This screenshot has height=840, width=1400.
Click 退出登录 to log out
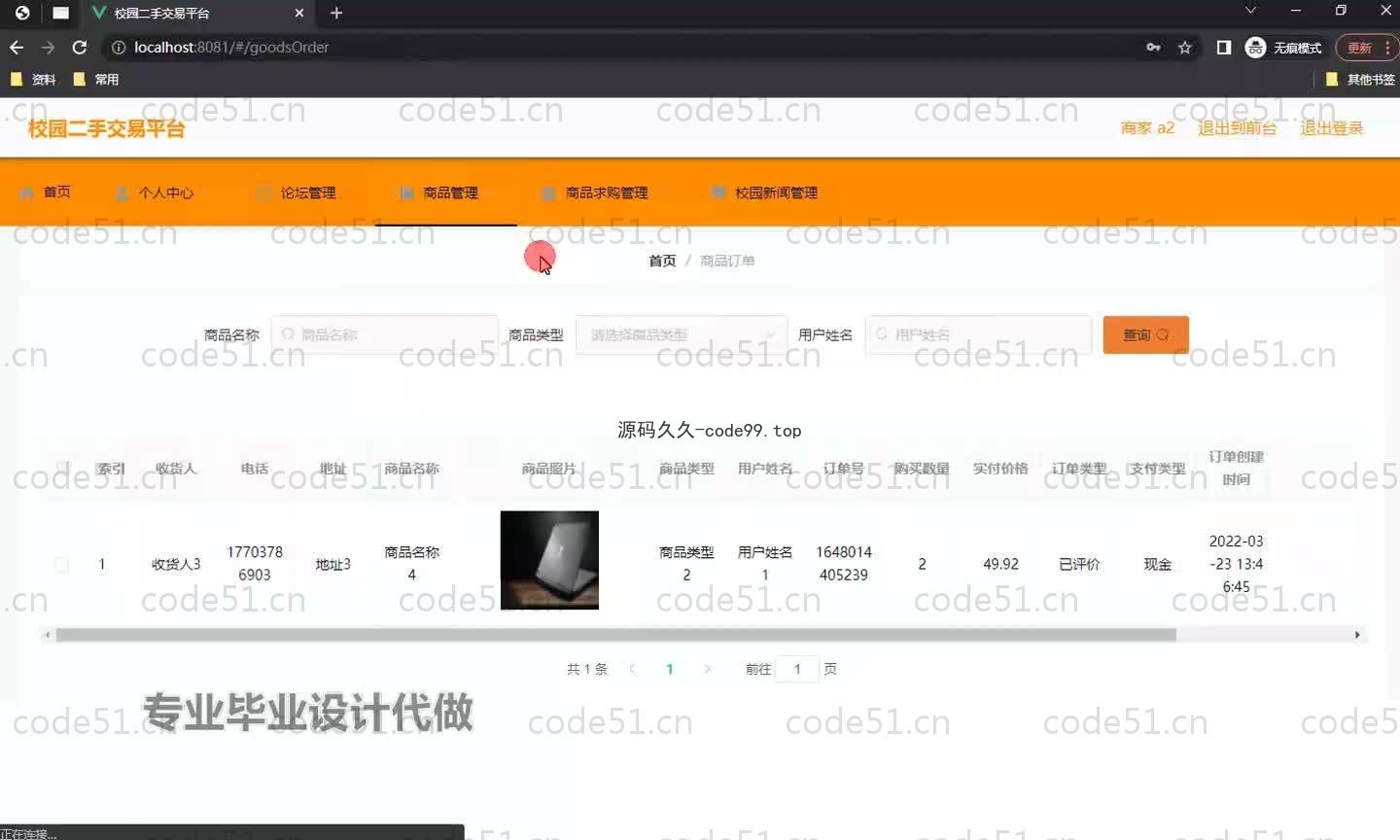[x=1332, y=127]
